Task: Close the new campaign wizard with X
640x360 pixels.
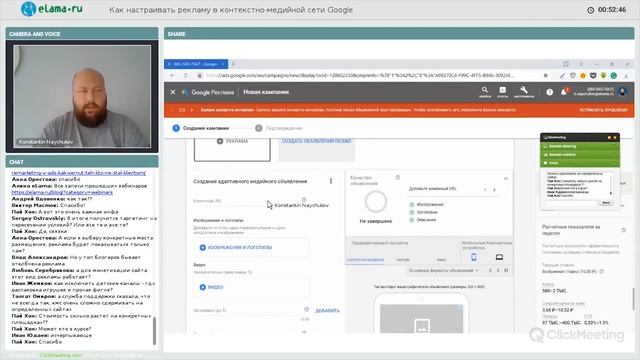Action: click(x=173, y=92)
